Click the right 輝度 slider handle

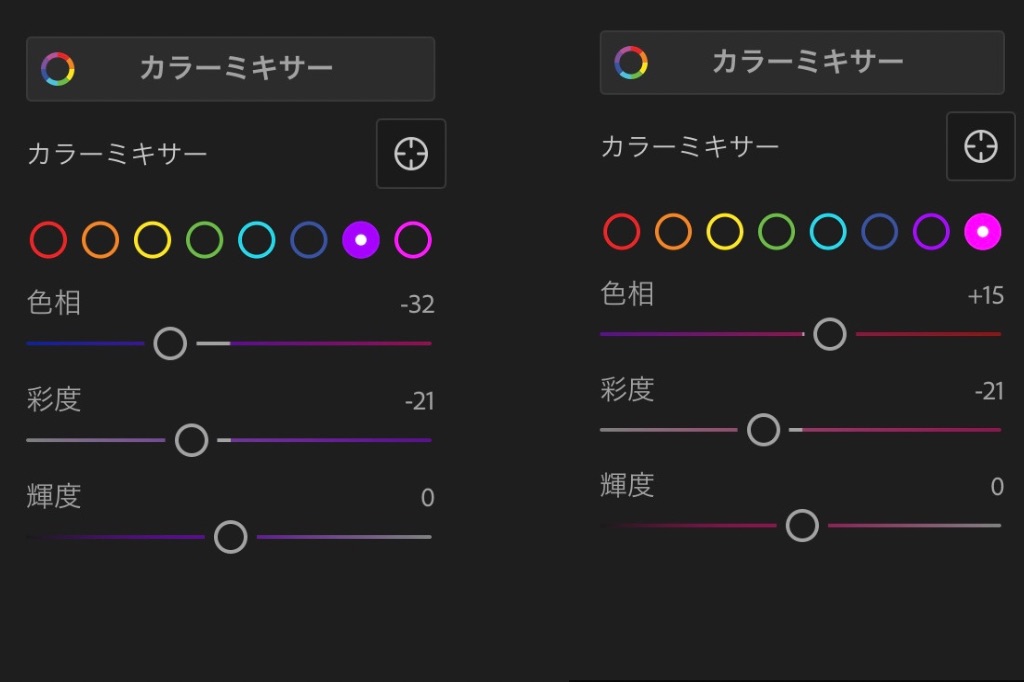pyautogui.click(x=803, y=525)
